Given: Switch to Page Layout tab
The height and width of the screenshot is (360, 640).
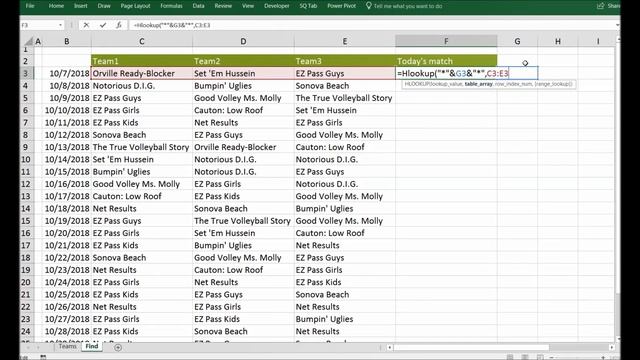Looking at the screenshot, I should pos(135,6).
